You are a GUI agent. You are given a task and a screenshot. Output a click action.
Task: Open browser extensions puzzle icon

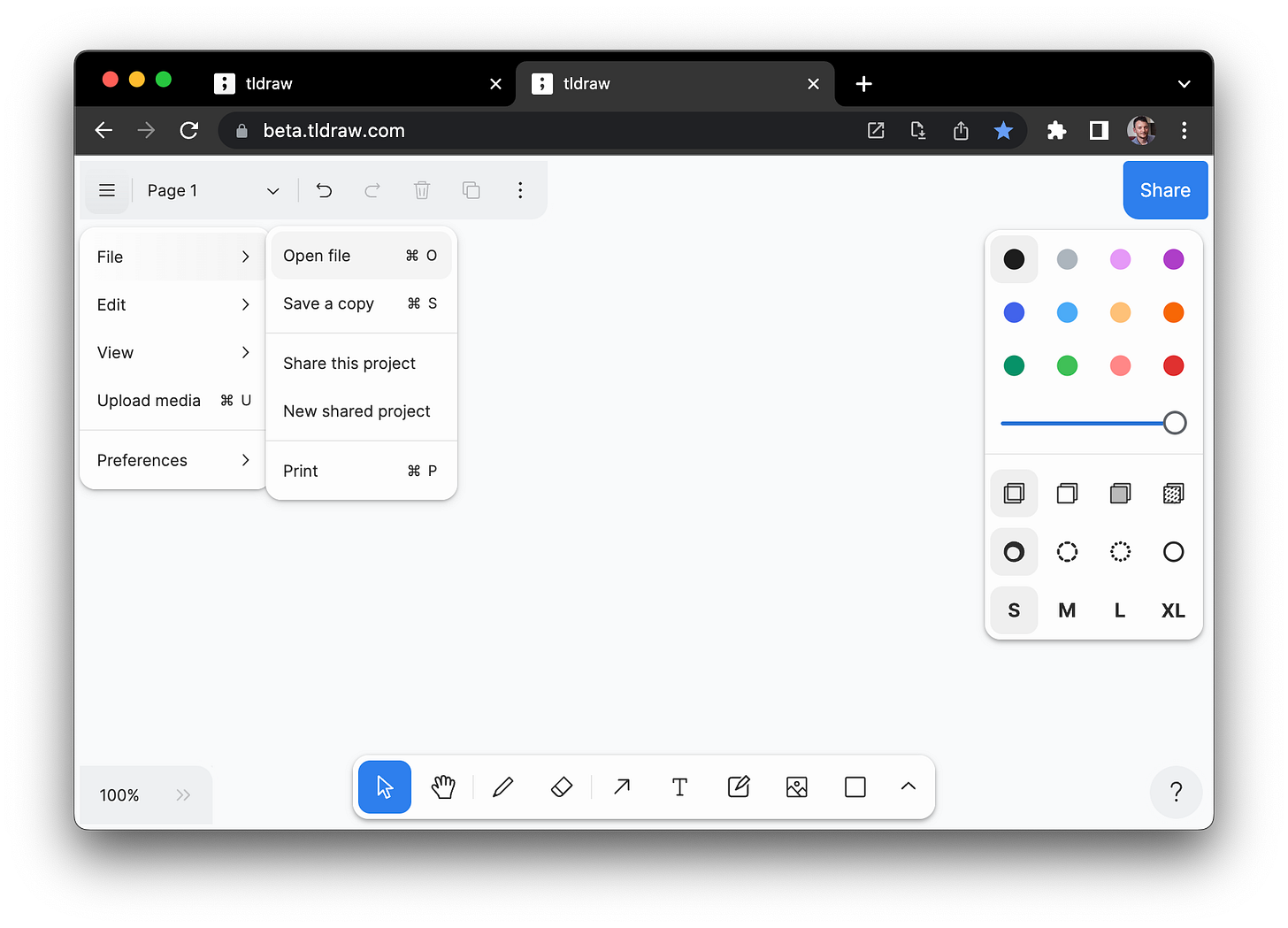[1056, 131]
